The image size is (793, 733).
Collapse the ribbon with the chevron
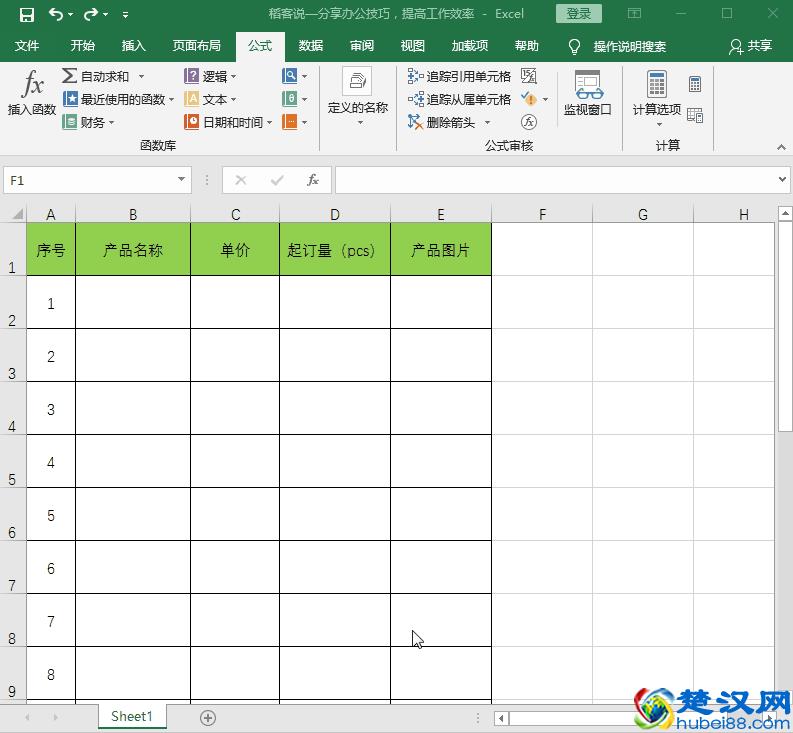(x=781, y=147)
